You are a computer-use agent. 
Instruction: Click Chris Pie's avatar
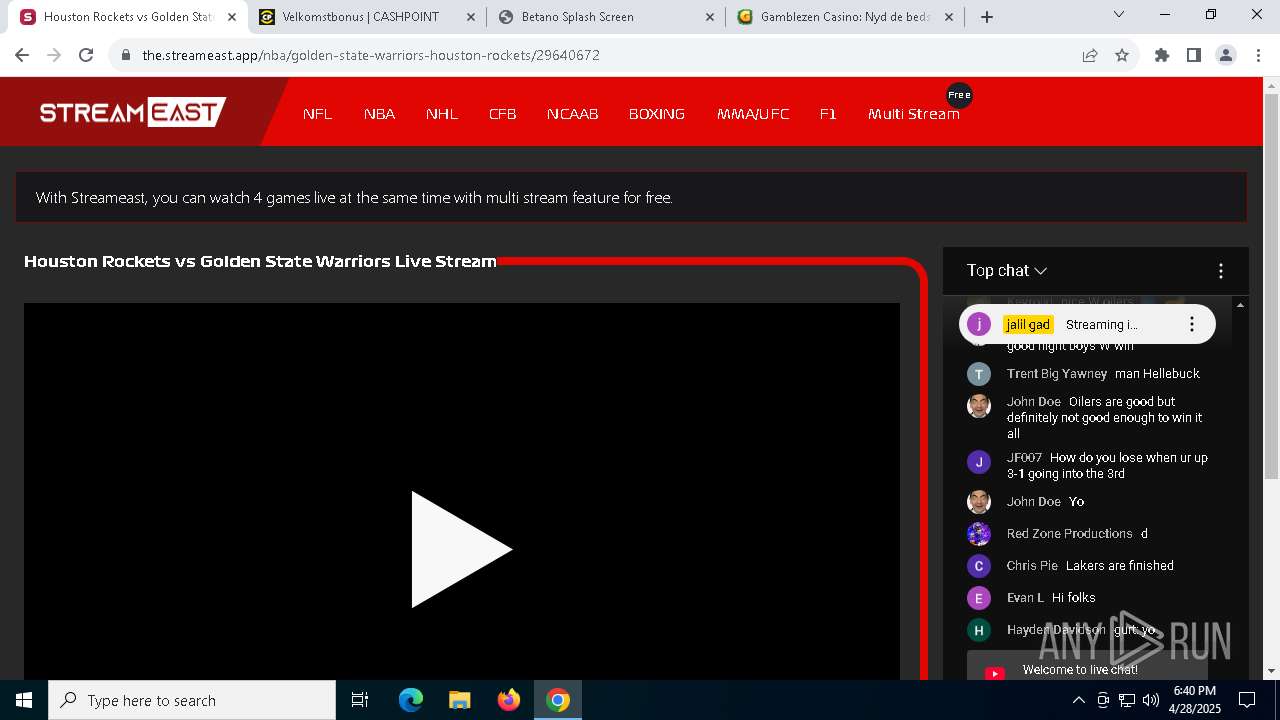[979, 566]
